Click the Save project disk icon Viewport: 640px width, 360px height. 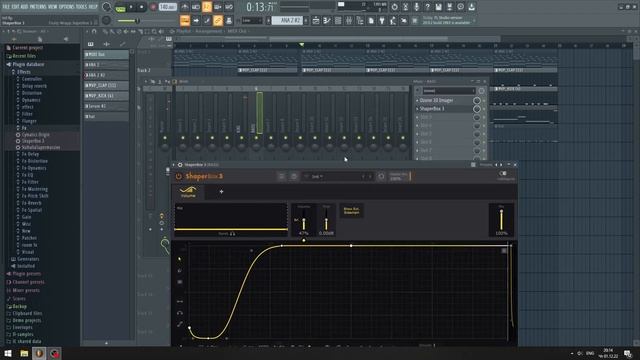[x=438, y=7]
